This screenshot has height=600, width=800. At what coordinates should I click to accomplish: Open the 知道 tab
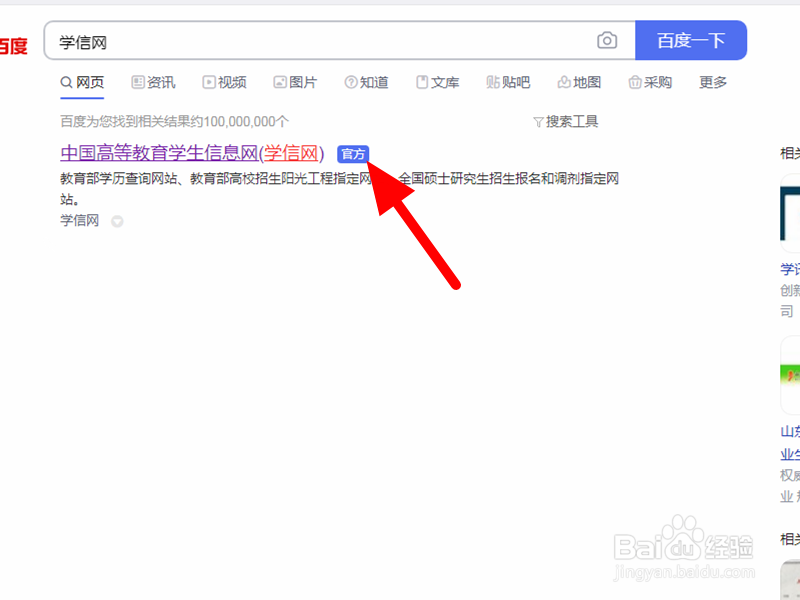pos(366,82)
